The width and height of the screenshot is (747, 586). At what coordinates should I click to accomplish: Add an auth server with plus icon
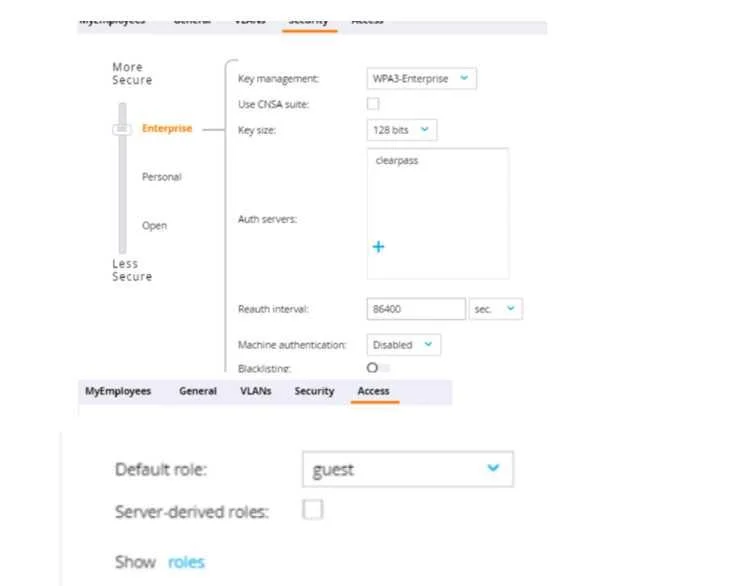(x=378, y=247)
